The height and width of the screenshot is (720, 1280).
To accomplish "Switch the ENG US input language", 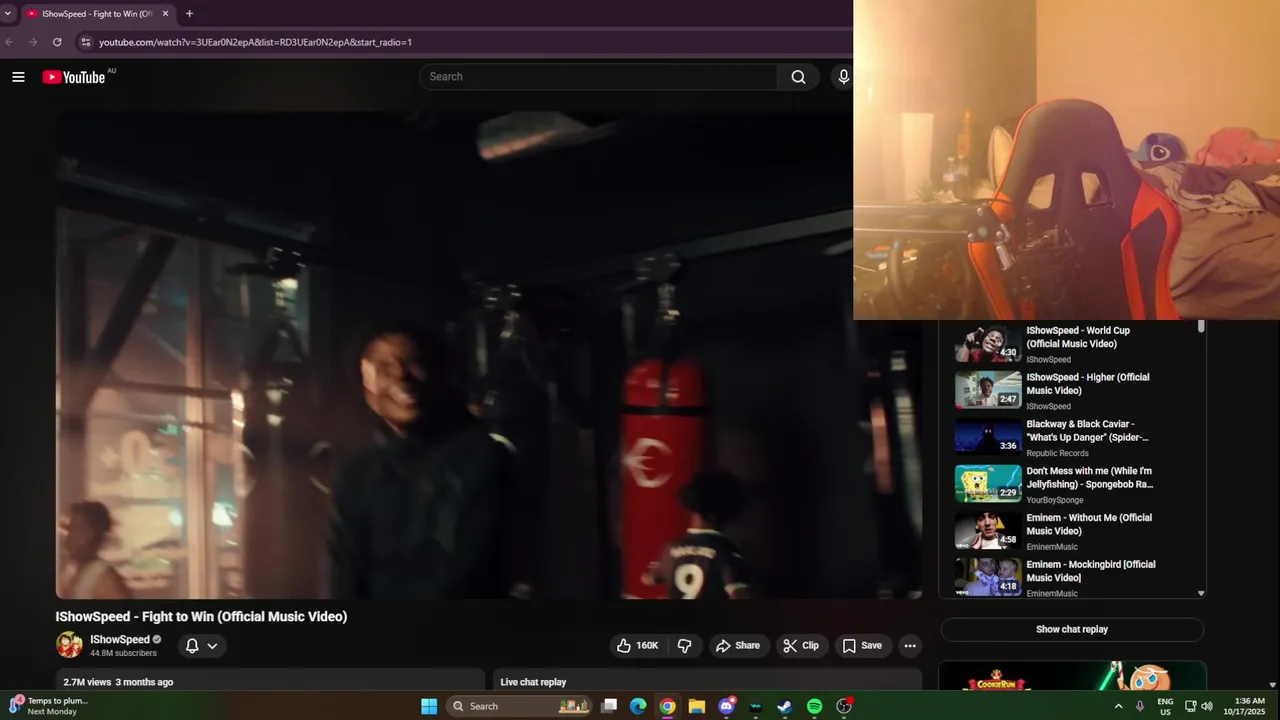I will coord(1165,706).
